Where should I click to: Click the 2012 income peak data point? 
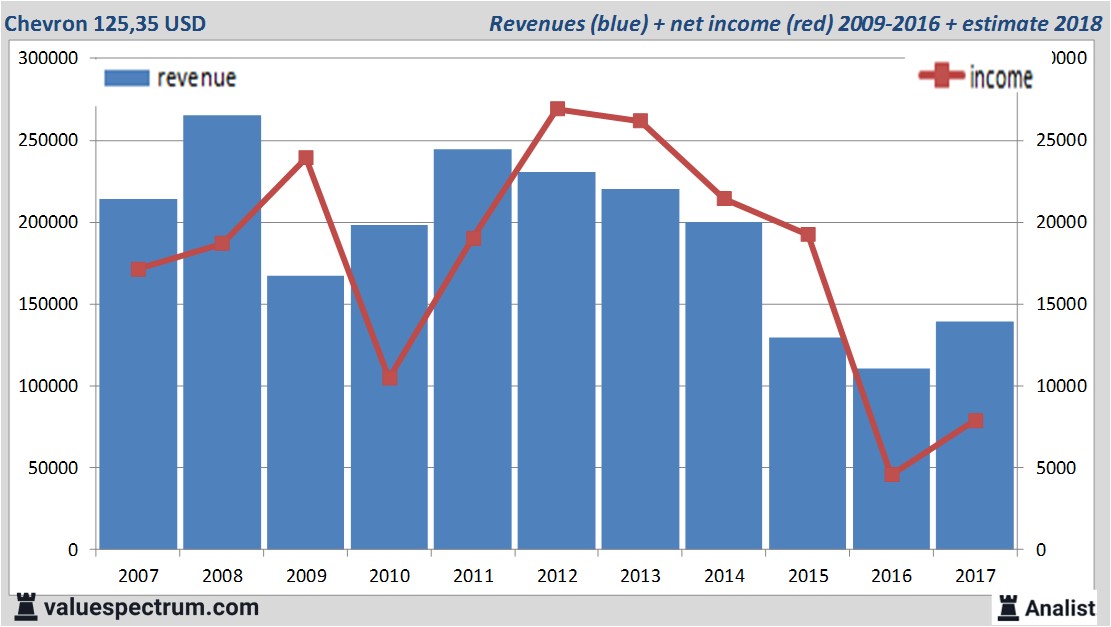tap(558, 108)
